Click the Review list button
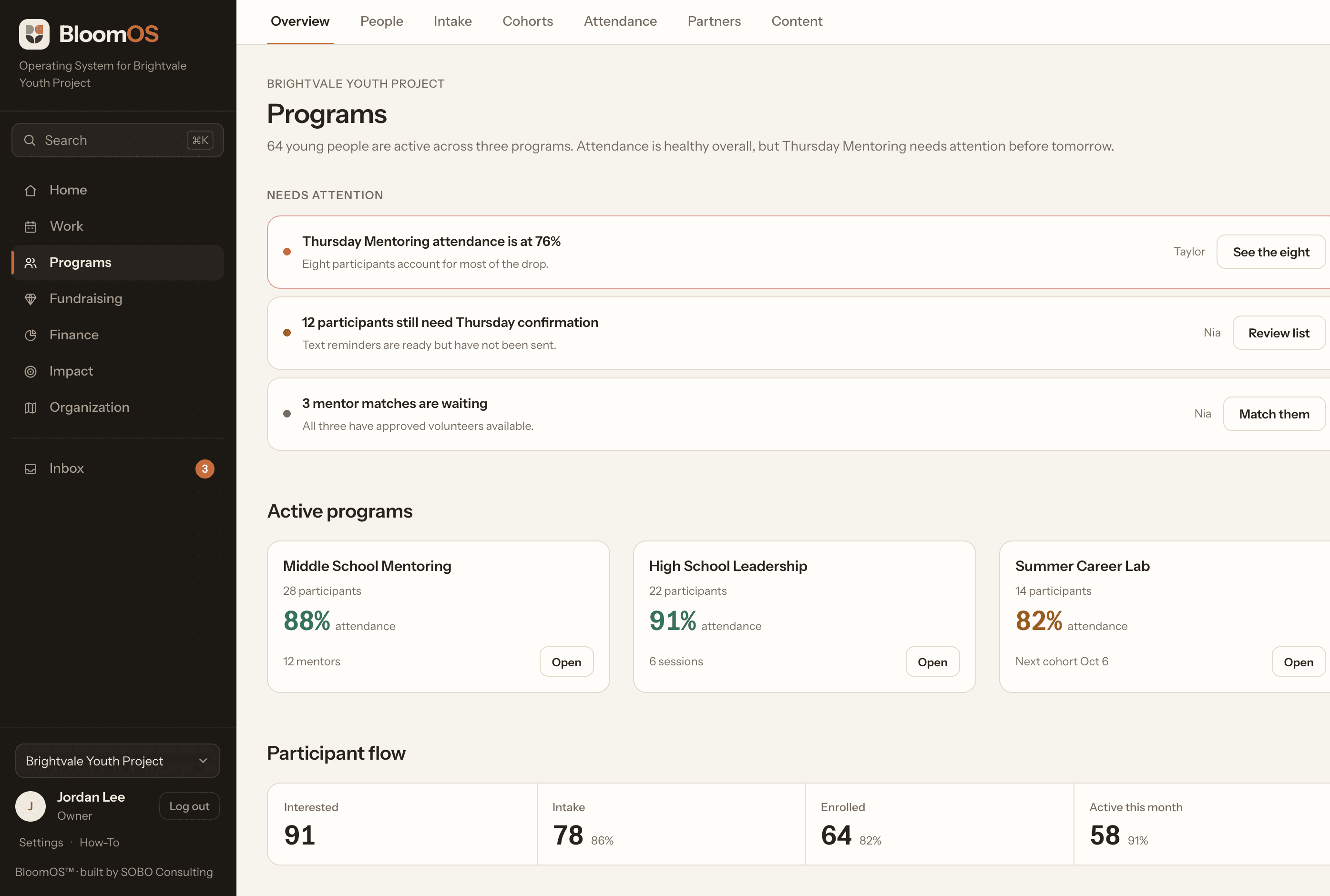 coord(1279,333)
